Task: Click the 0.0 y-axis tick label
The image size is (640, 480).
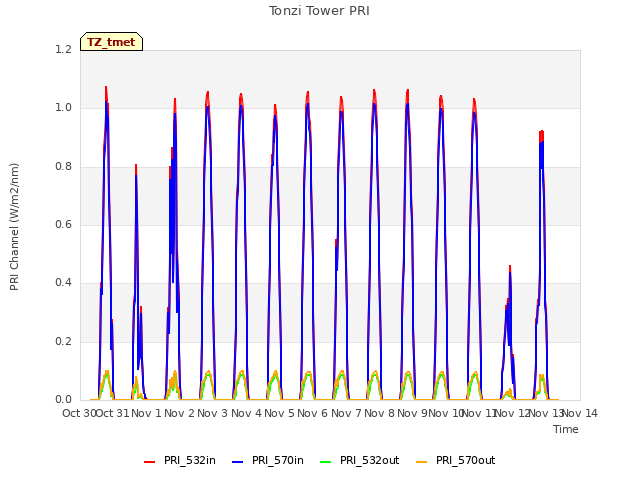Action: tap(63, 400)
